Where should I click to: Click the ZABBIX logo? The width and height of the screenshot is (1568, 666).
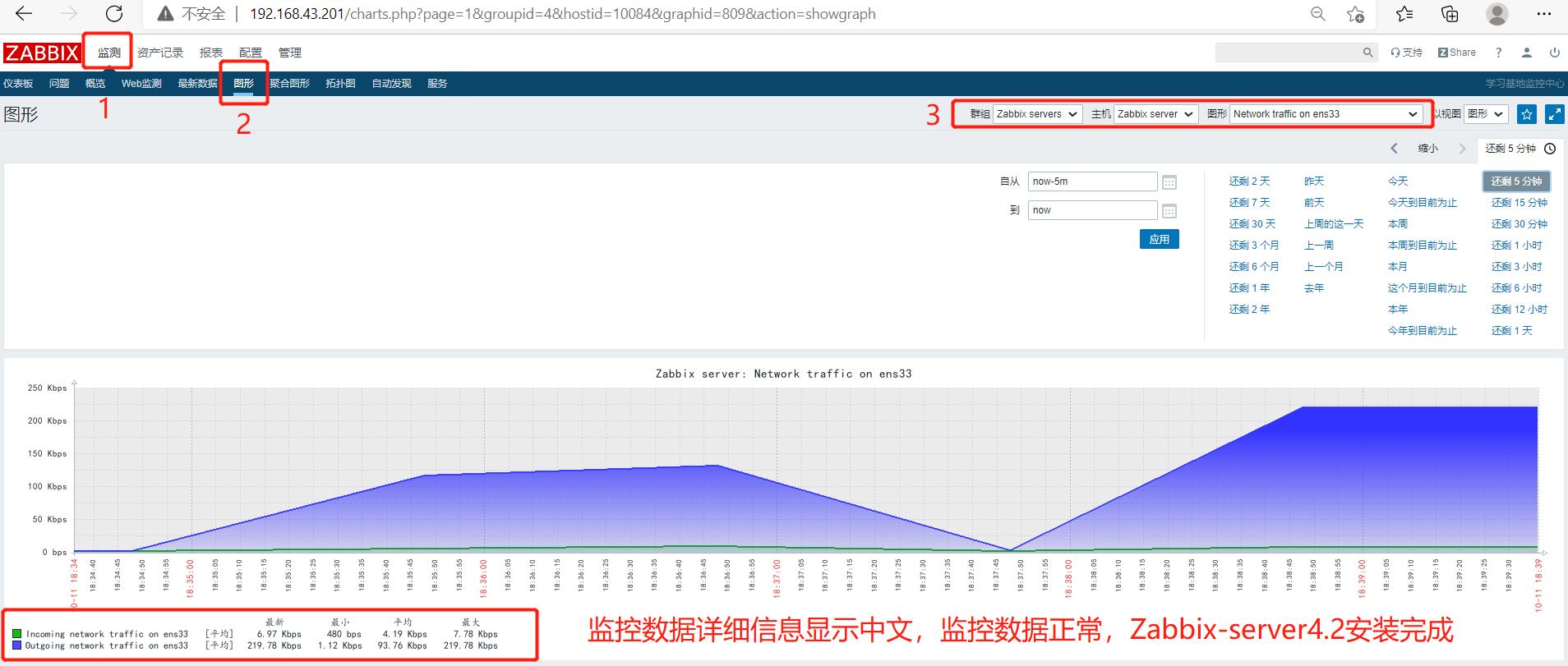[x=41, y=53]
